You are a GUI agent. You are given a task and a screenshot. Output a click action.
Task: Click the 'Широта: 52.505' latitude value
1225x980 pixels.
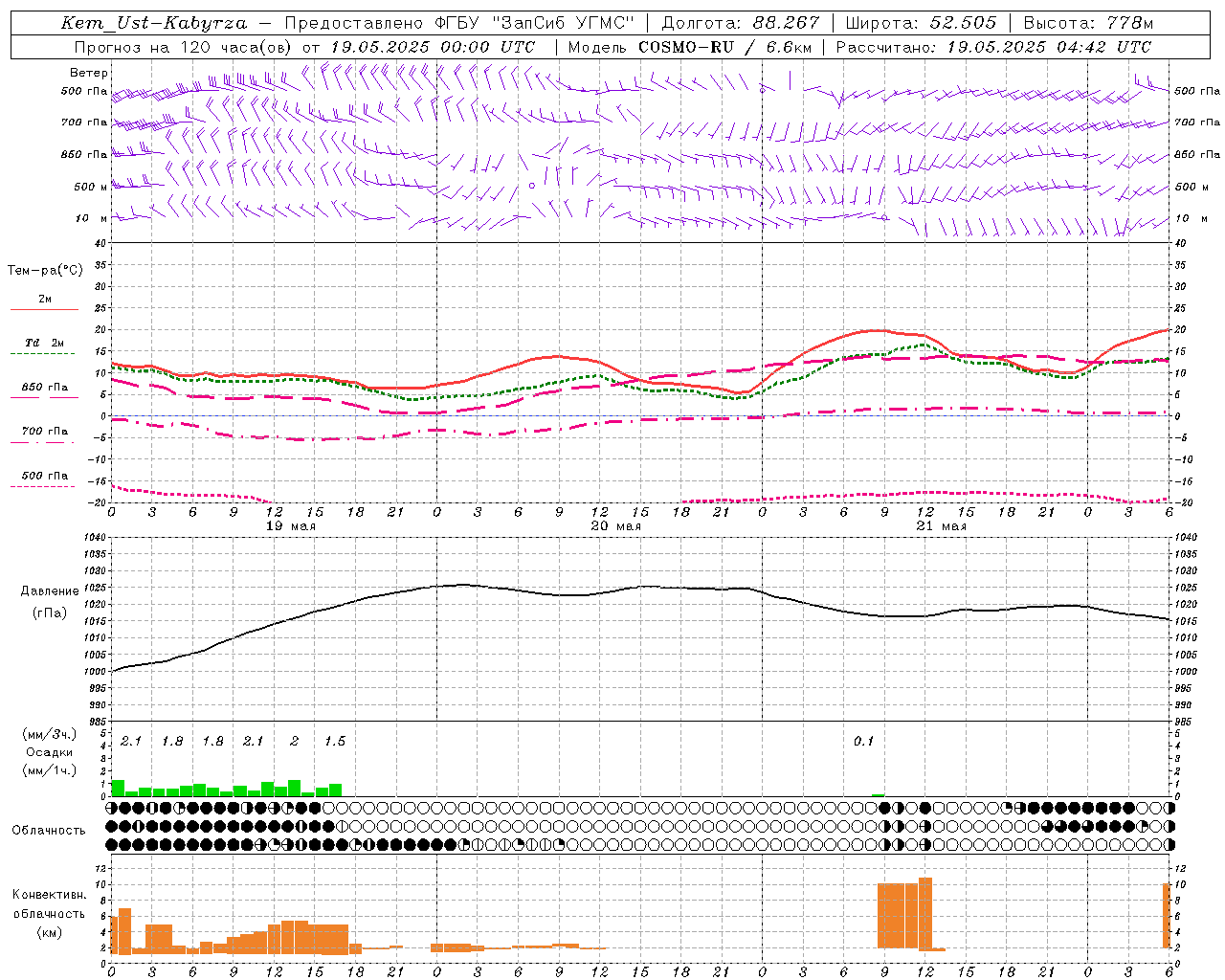click(x=921, y=23)
